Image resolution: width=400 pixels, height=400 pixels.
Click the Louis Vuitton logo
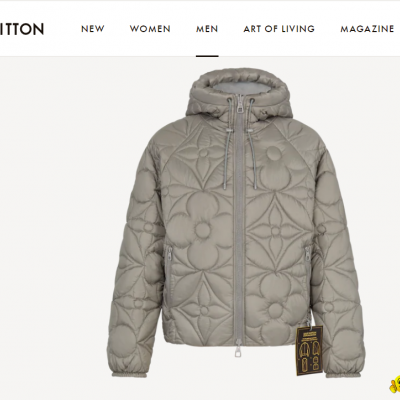click(22, 29)
